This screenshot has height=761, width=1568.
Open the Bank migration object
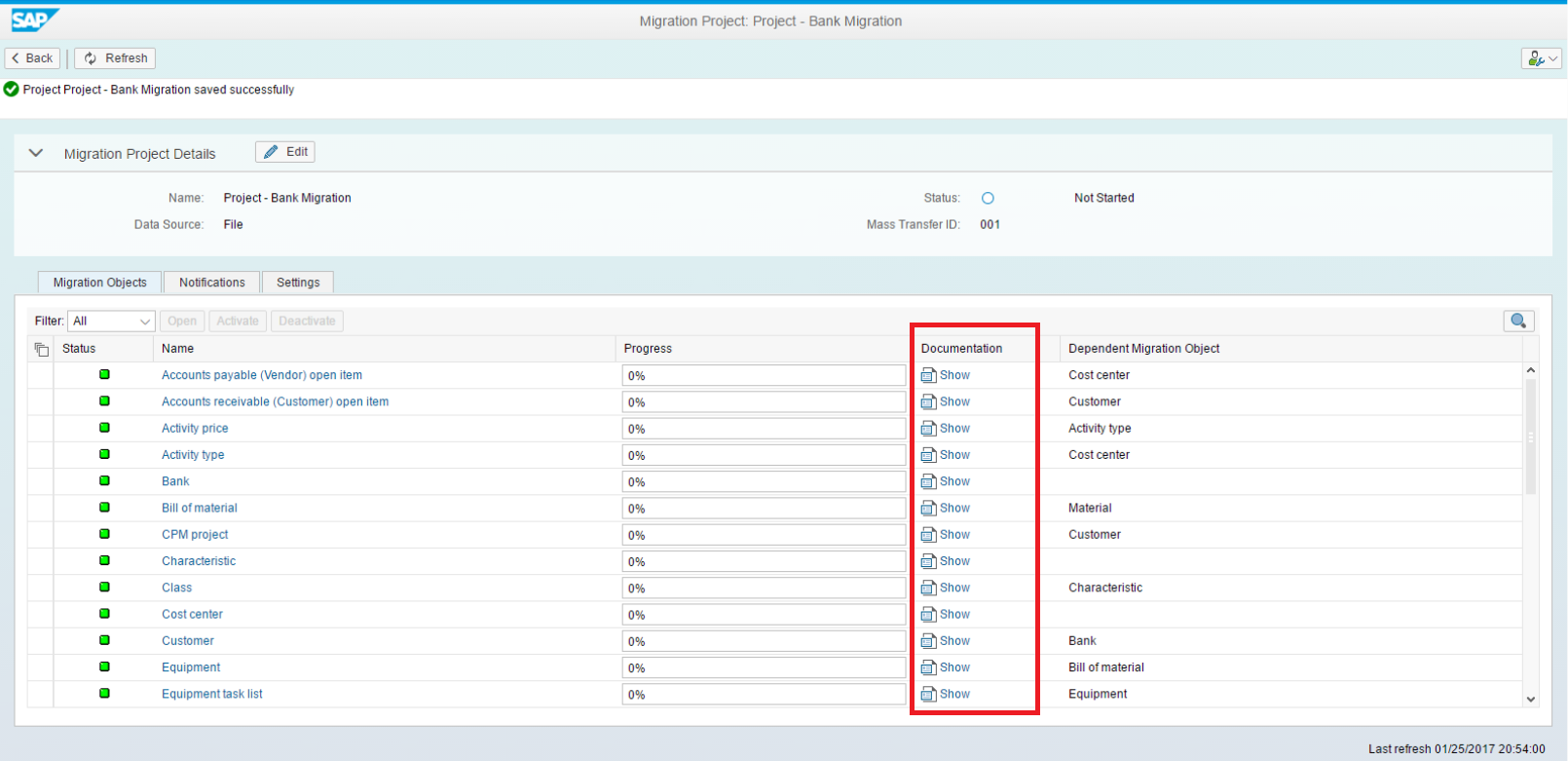coord(175,481)
